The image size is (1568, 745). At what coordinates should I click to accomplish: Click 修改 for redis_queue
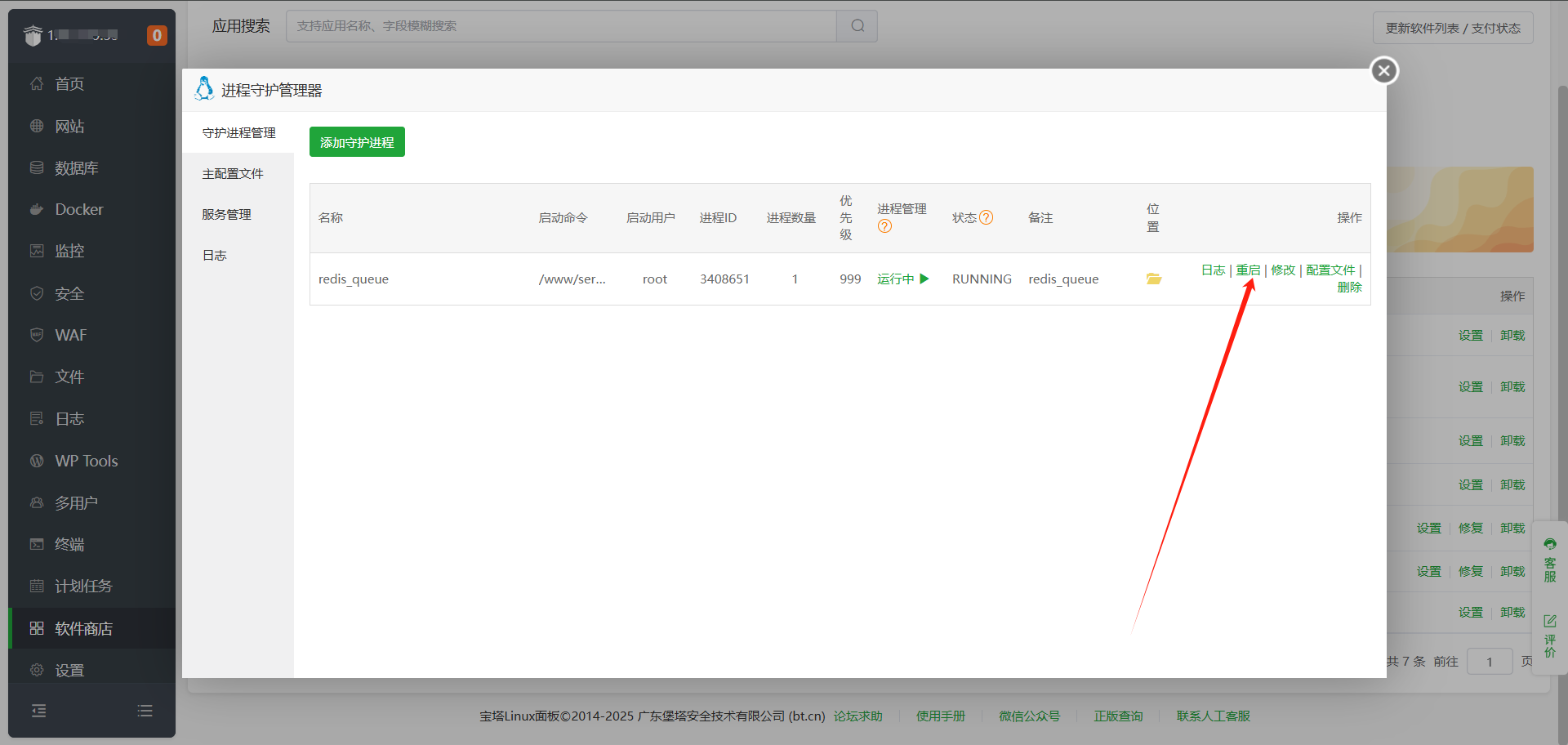click(1282, 270)
